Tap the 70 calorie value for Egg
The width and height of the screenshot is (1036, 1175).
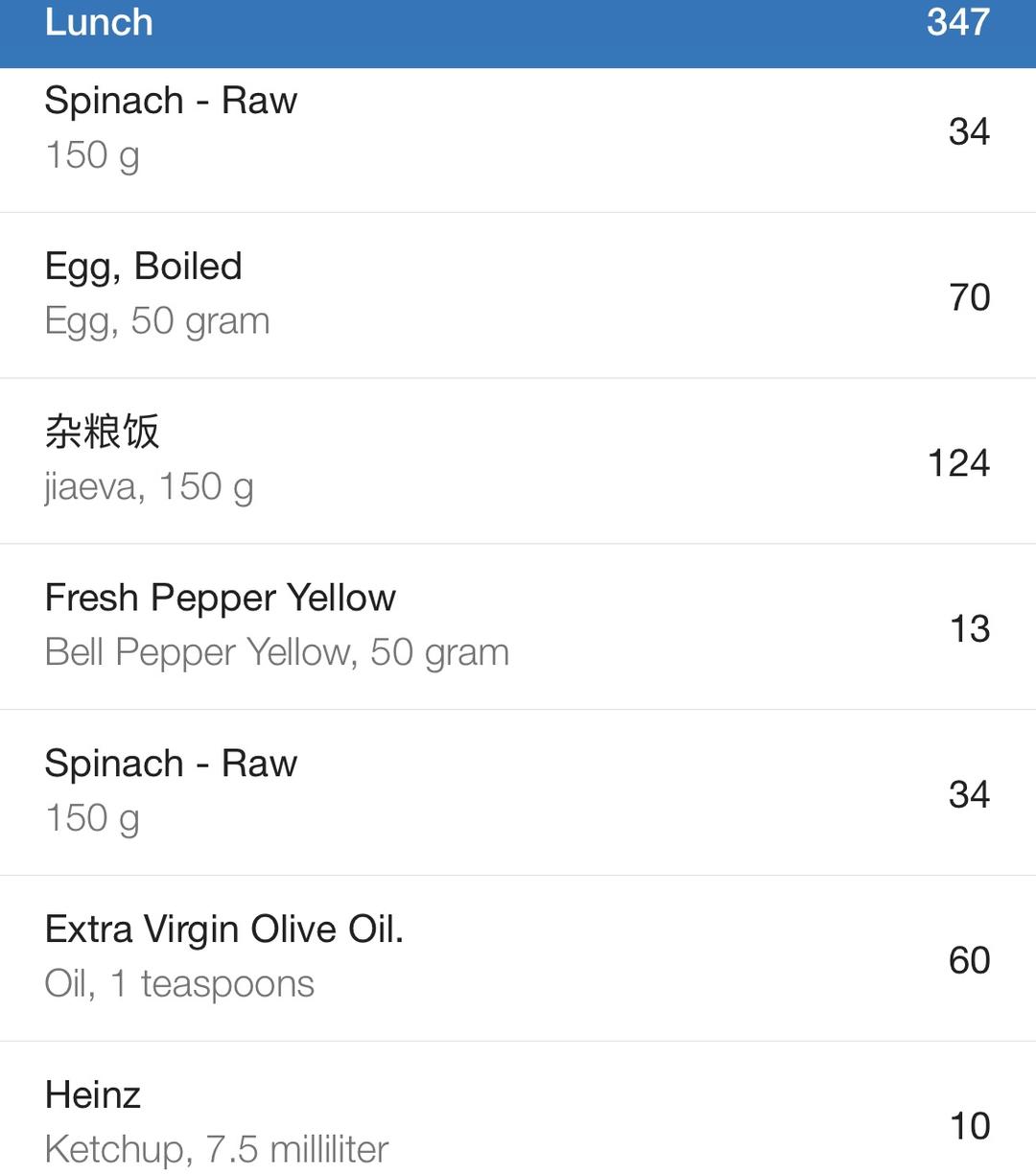click(969, 297)
